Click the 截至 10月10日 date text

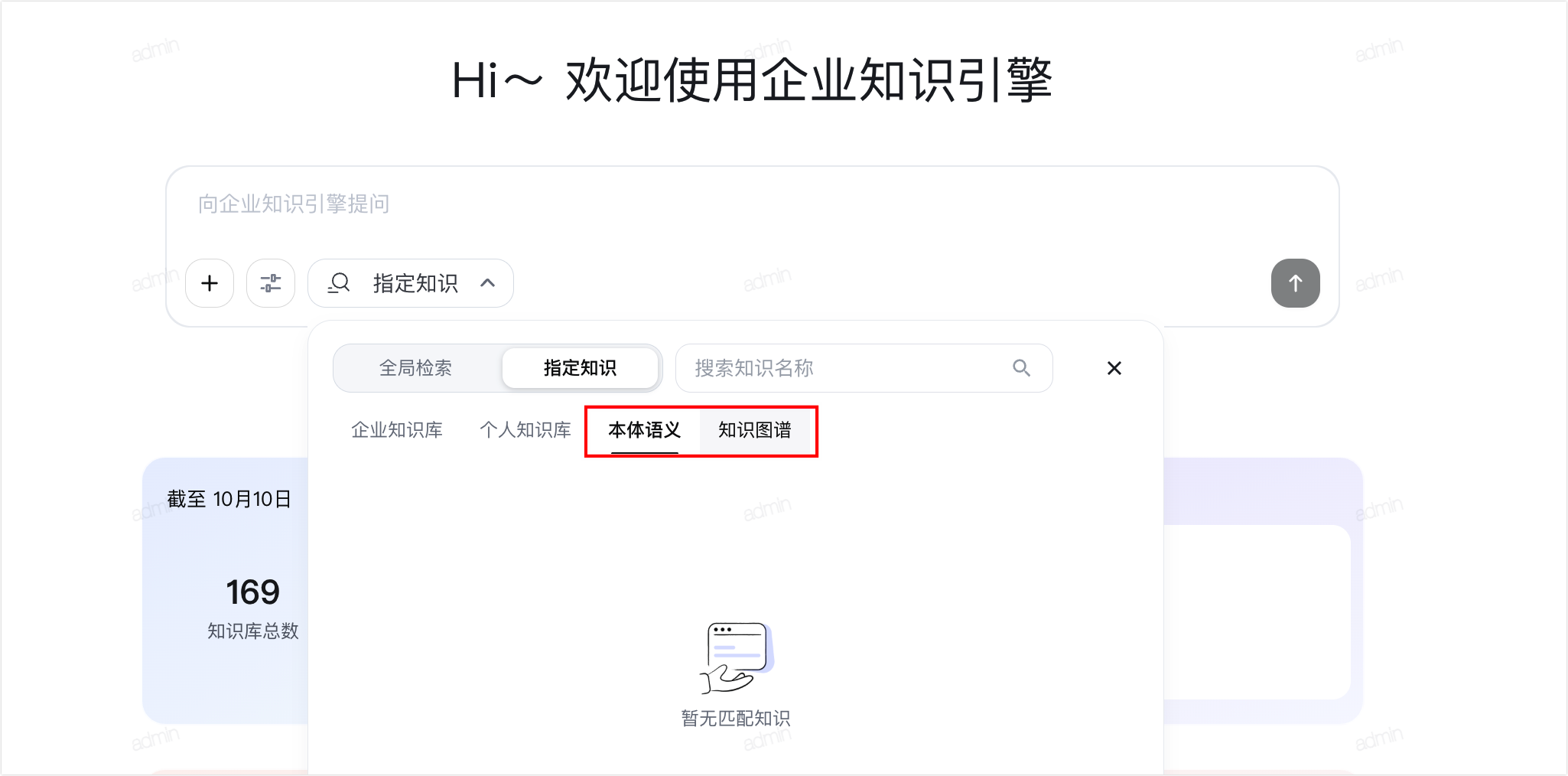(229, 500)
